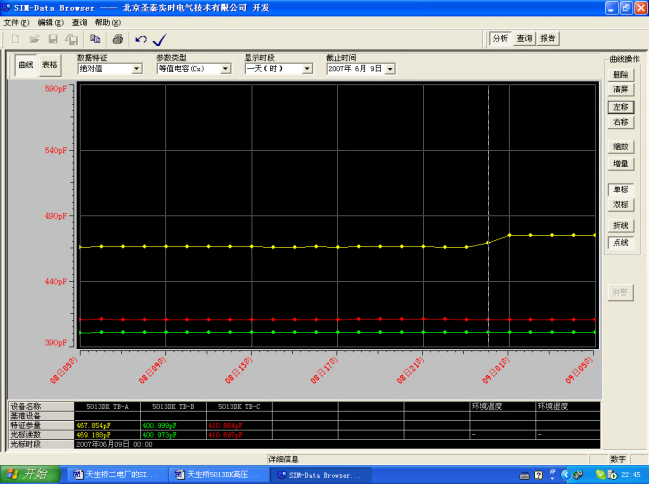Viewport: 649px width, 484px height.
Task: Click the yellow curve point where it rises
Action: (488, 243)
